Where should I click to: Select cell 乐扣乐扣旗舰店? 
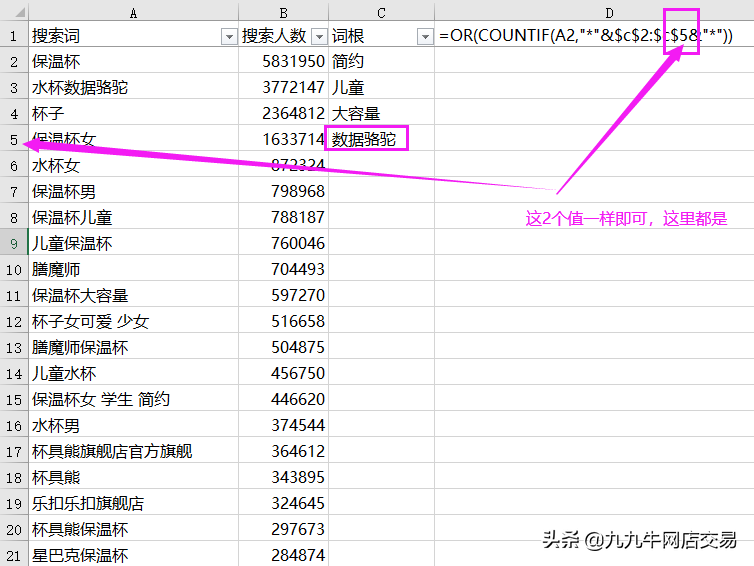133,503
